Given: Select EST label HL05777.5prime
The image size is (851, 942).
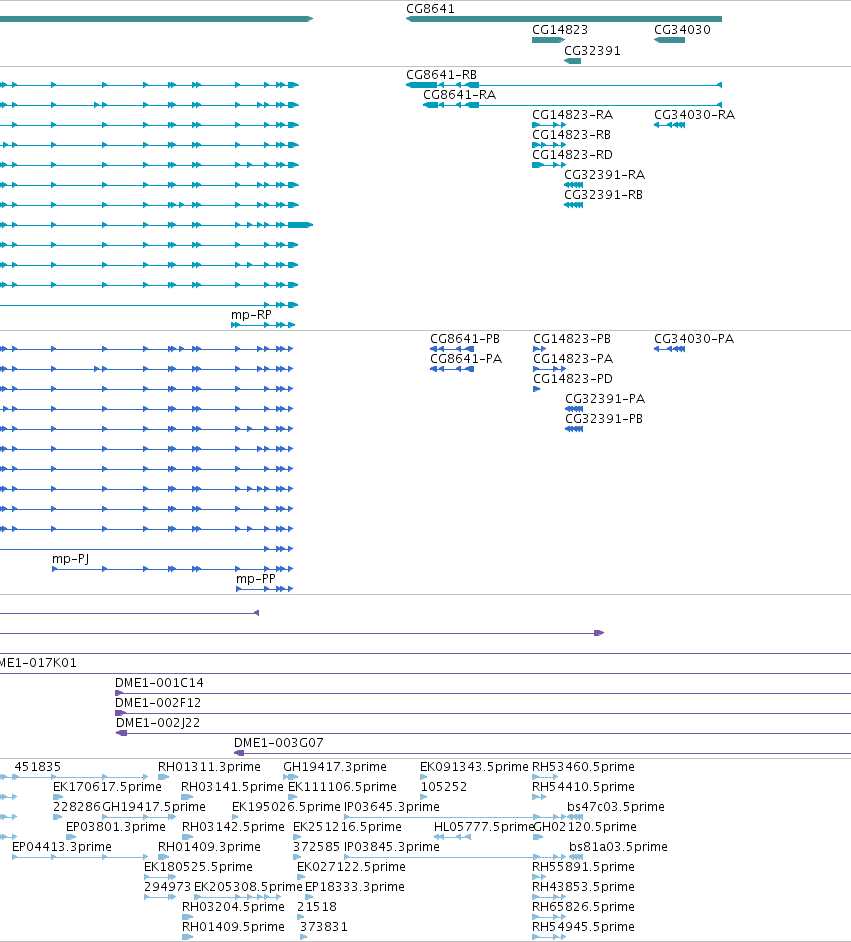Looking at the screenshot, I should (x=483, y=827).
